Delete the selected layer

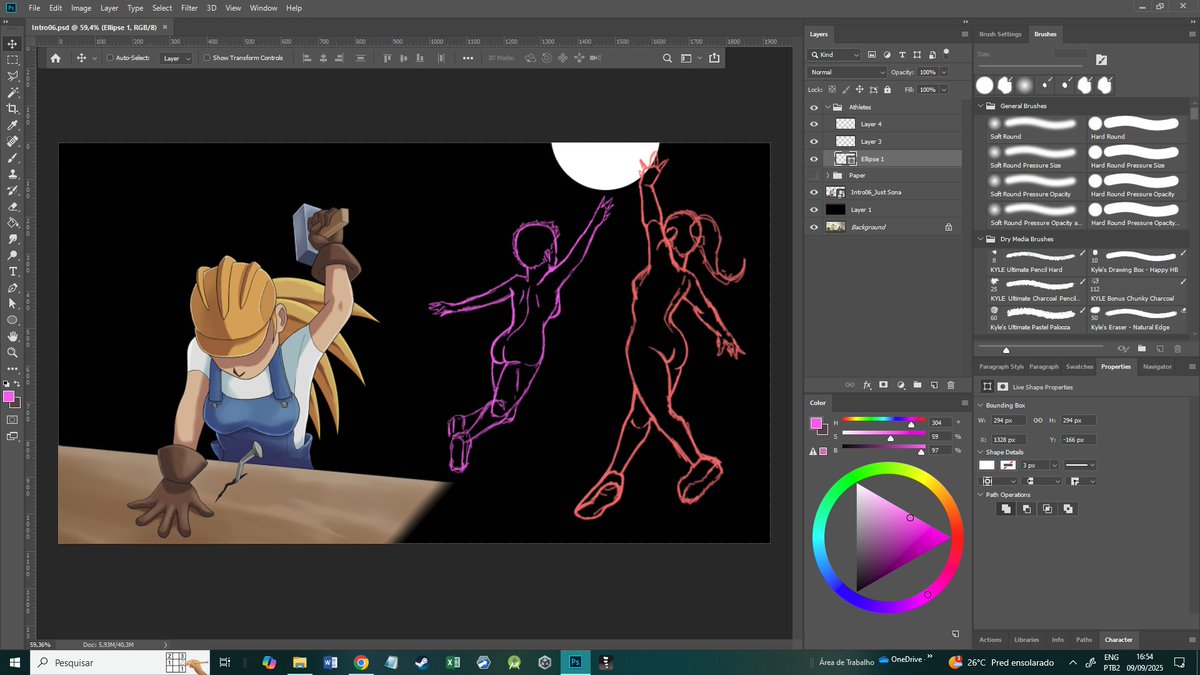click(950, 384)
